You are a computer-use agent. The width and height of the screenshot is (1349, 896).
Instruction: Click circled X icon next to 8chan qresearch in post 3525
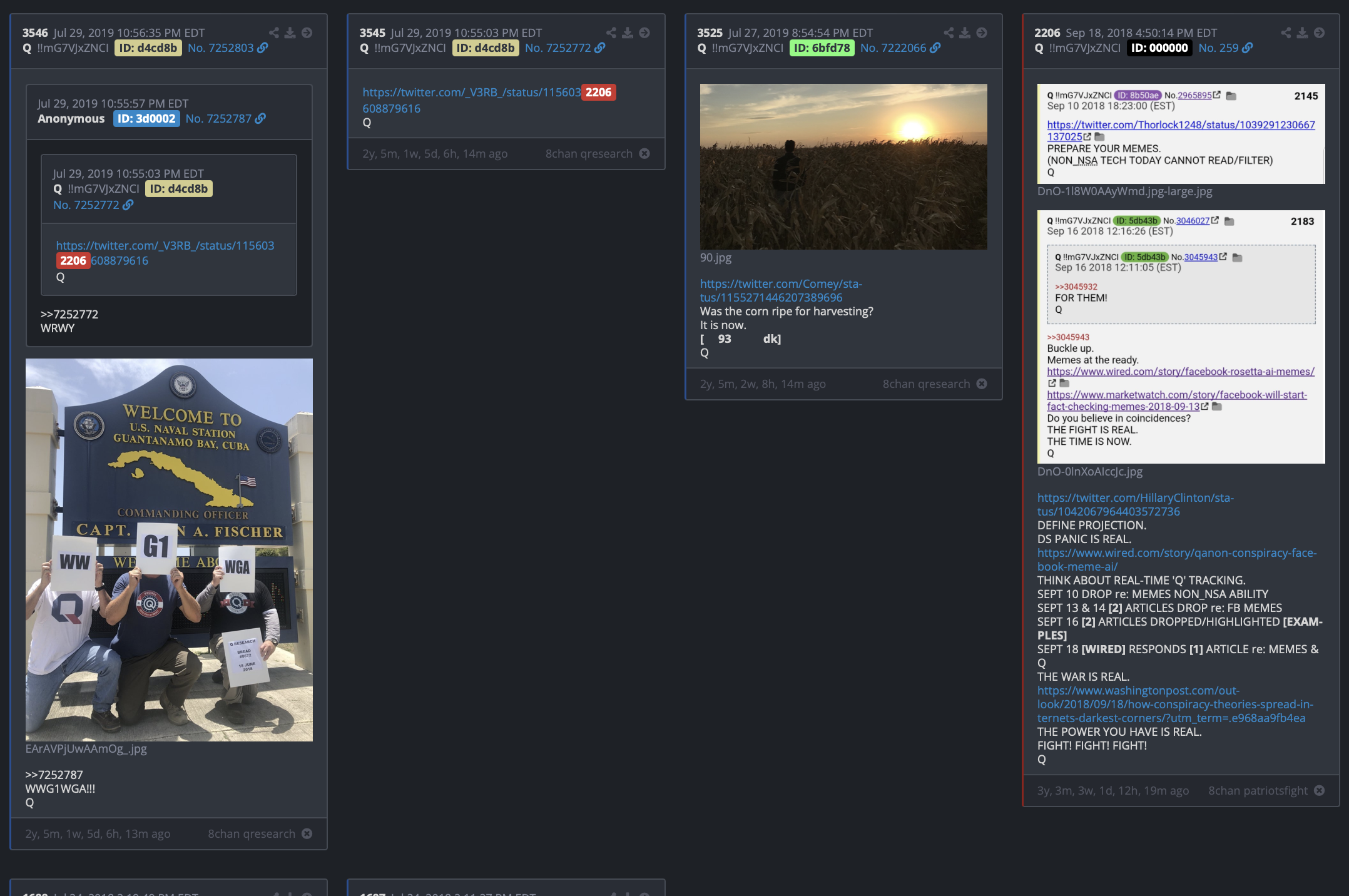(982, 384)
